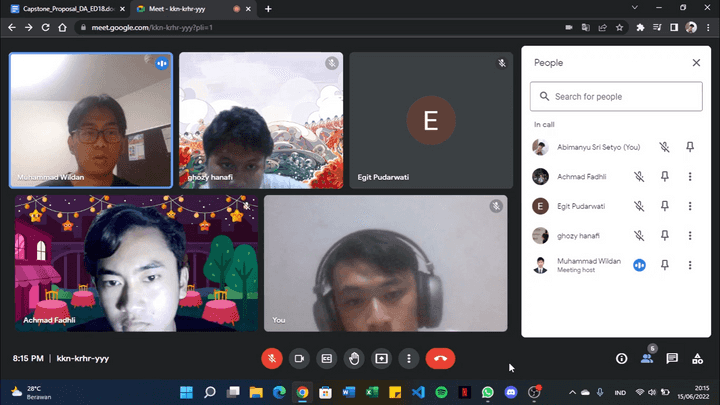Image resolution: width=720 pixels, height=405 pixels.
Task: Click the Search for people field
Action: click(615, 97)
